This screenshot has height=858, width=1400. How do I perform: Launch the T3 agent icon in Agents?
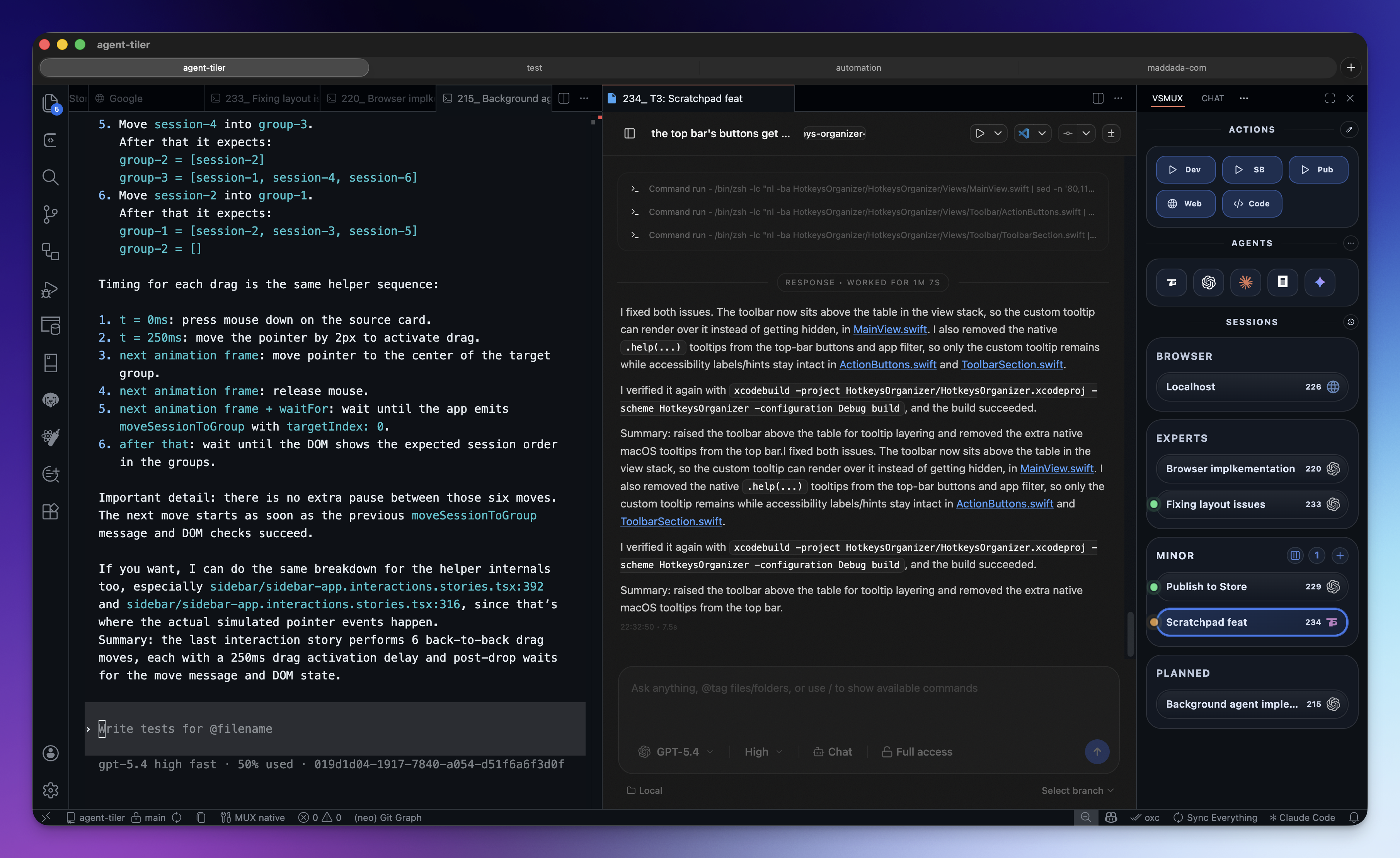coord(1172,283)
